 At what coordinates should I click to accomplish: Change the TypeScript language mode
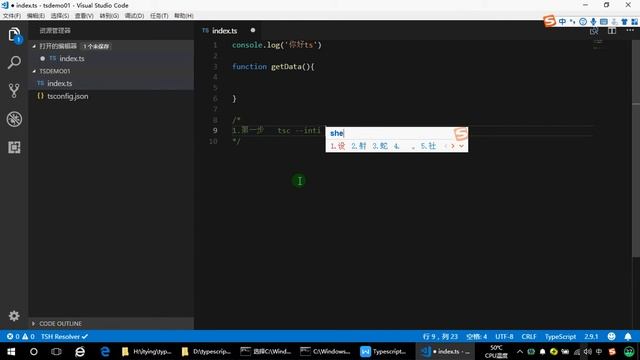pos(560,336)
